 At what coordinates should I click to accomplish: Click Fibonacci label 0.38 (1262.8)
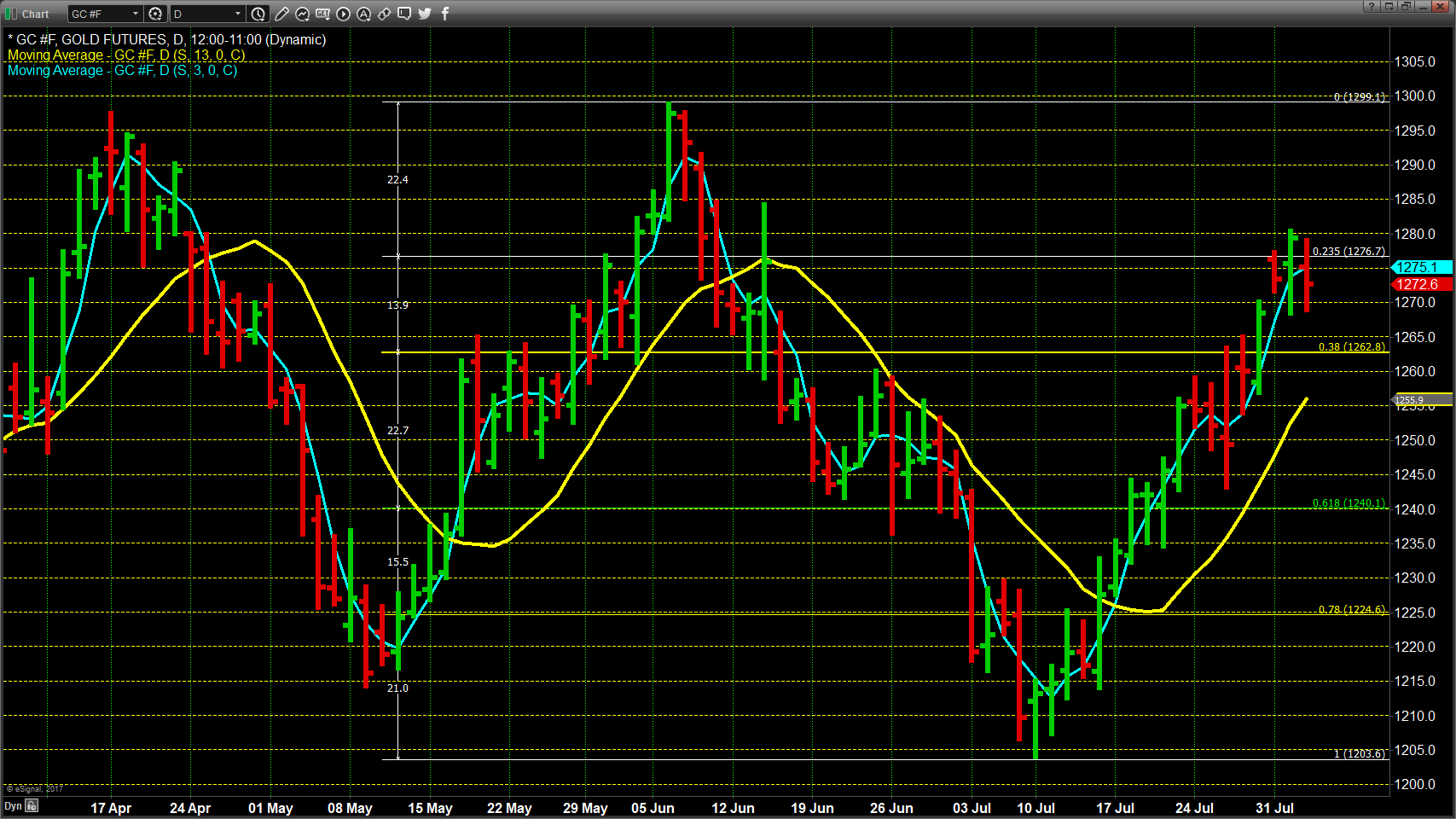pos(1352,346)
